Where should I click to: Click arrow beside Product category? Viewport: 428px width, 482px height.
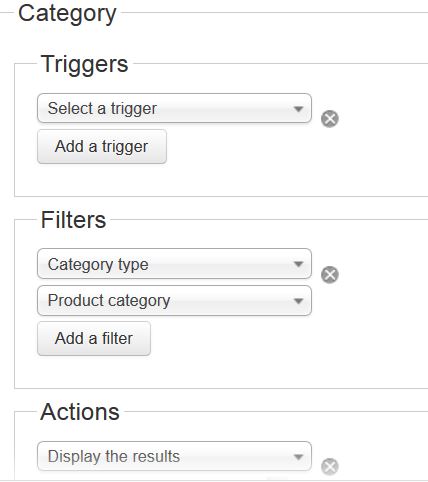coord(298,301)
